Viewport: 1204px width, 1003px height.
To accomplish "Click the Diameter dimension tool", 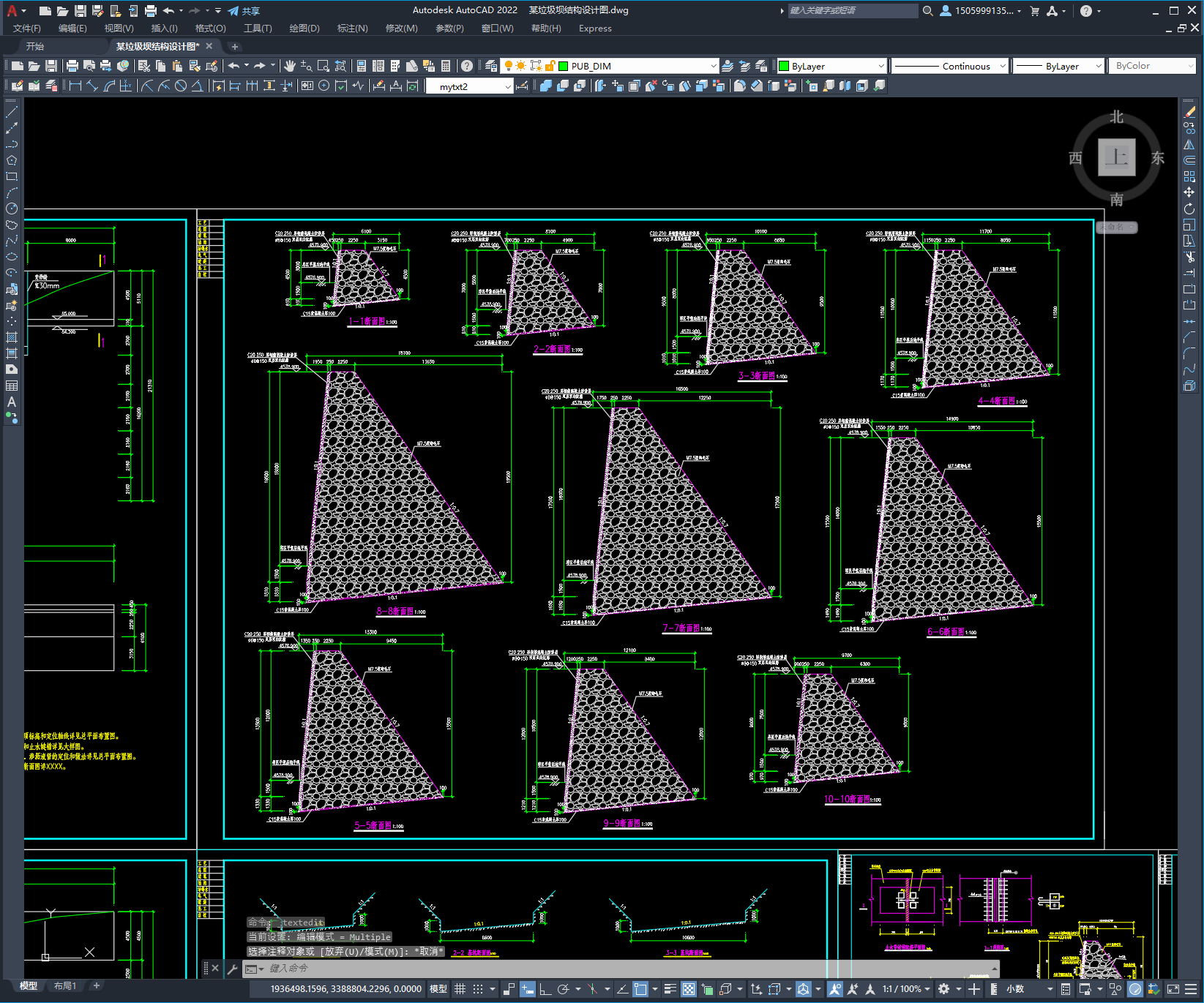I will click(181, 86).
